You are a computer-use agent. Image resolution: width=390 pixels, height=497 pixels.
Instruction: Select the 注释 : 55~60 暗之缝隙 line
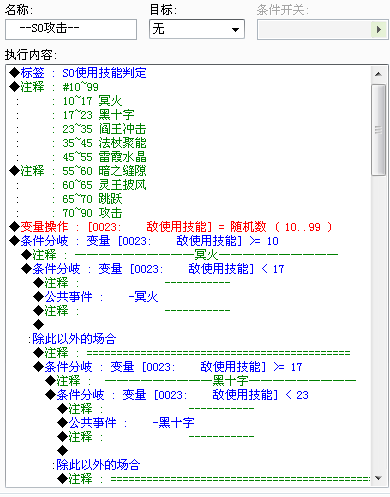click(78, 171)
